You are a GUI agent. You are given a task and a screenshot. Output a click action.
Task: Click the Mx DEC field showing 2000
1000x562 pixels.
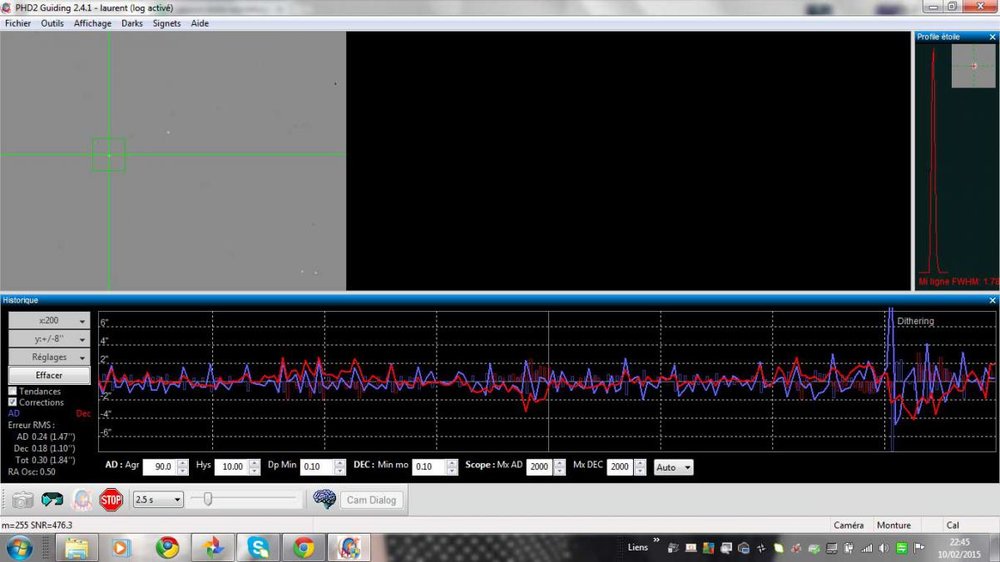point(621,467)
